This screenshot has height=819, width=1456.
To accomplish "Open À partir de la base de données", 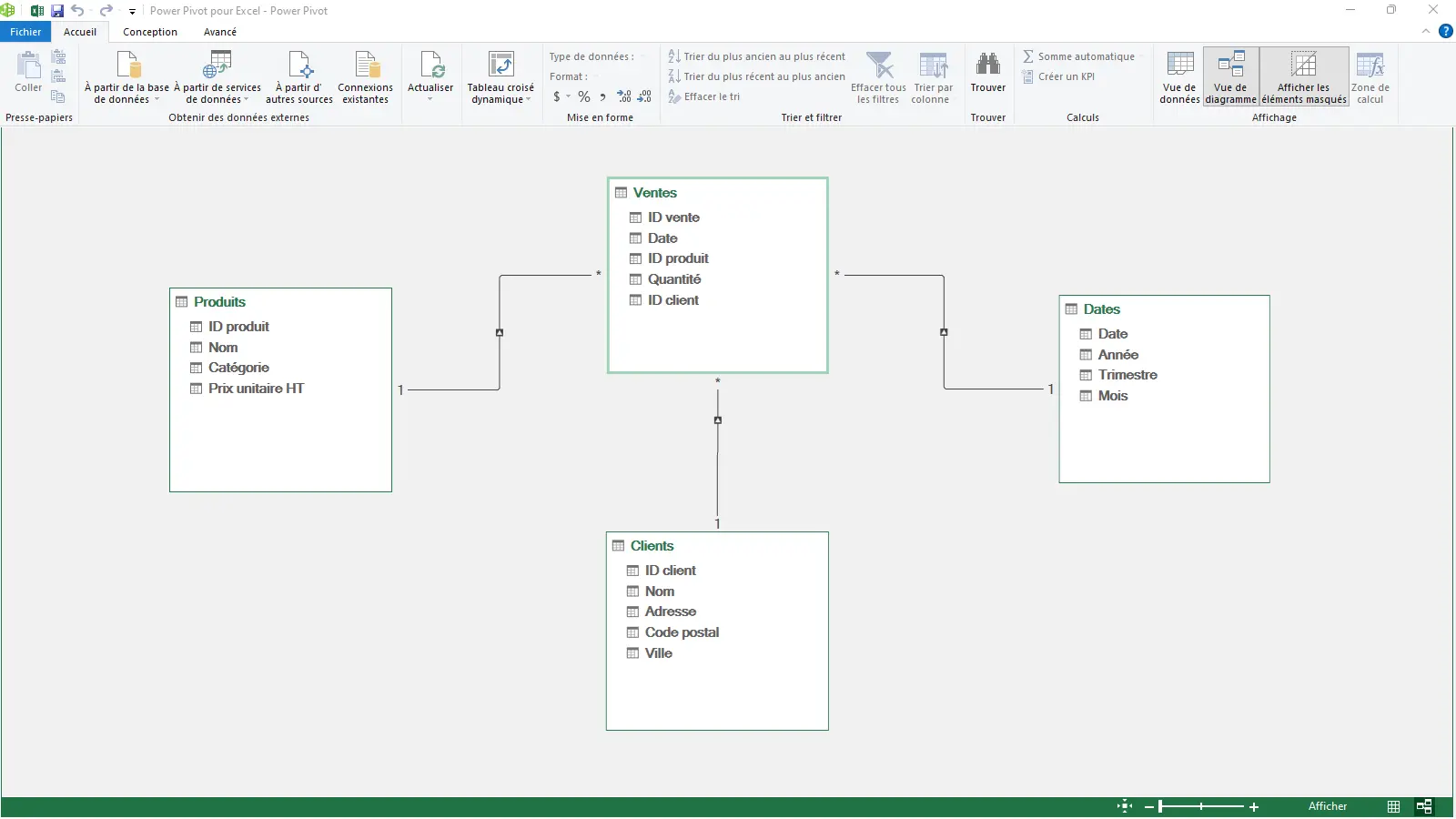I will (x=126, y=77).
